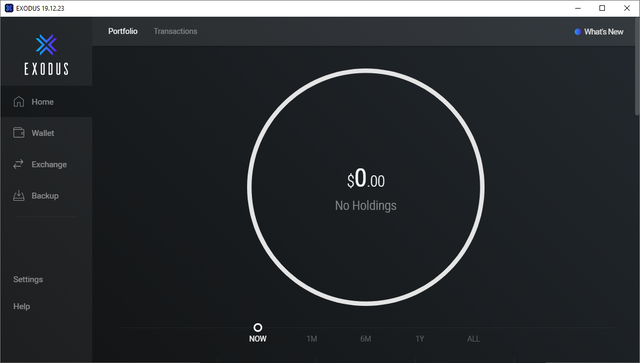Click the NOW circle handle on the timeline
Image resolution: width=640 pixels, height=363 pixels.
(258, 327)
